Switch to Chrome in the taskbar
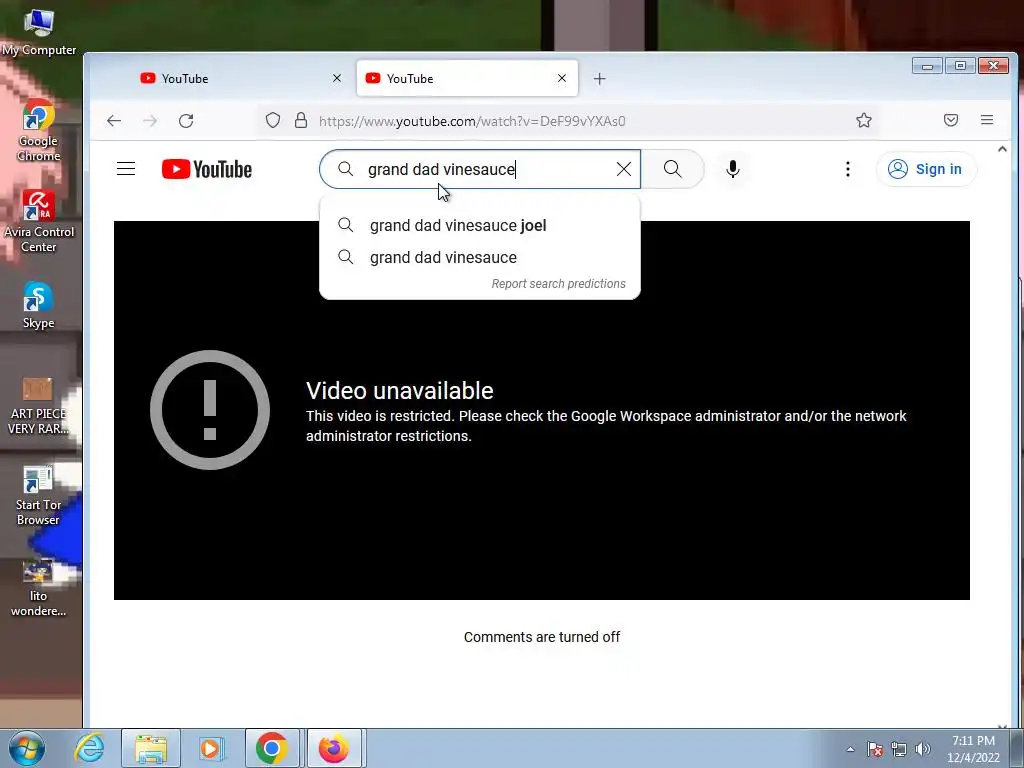Viewport: 1024px width, 768px height. (272, 748)
